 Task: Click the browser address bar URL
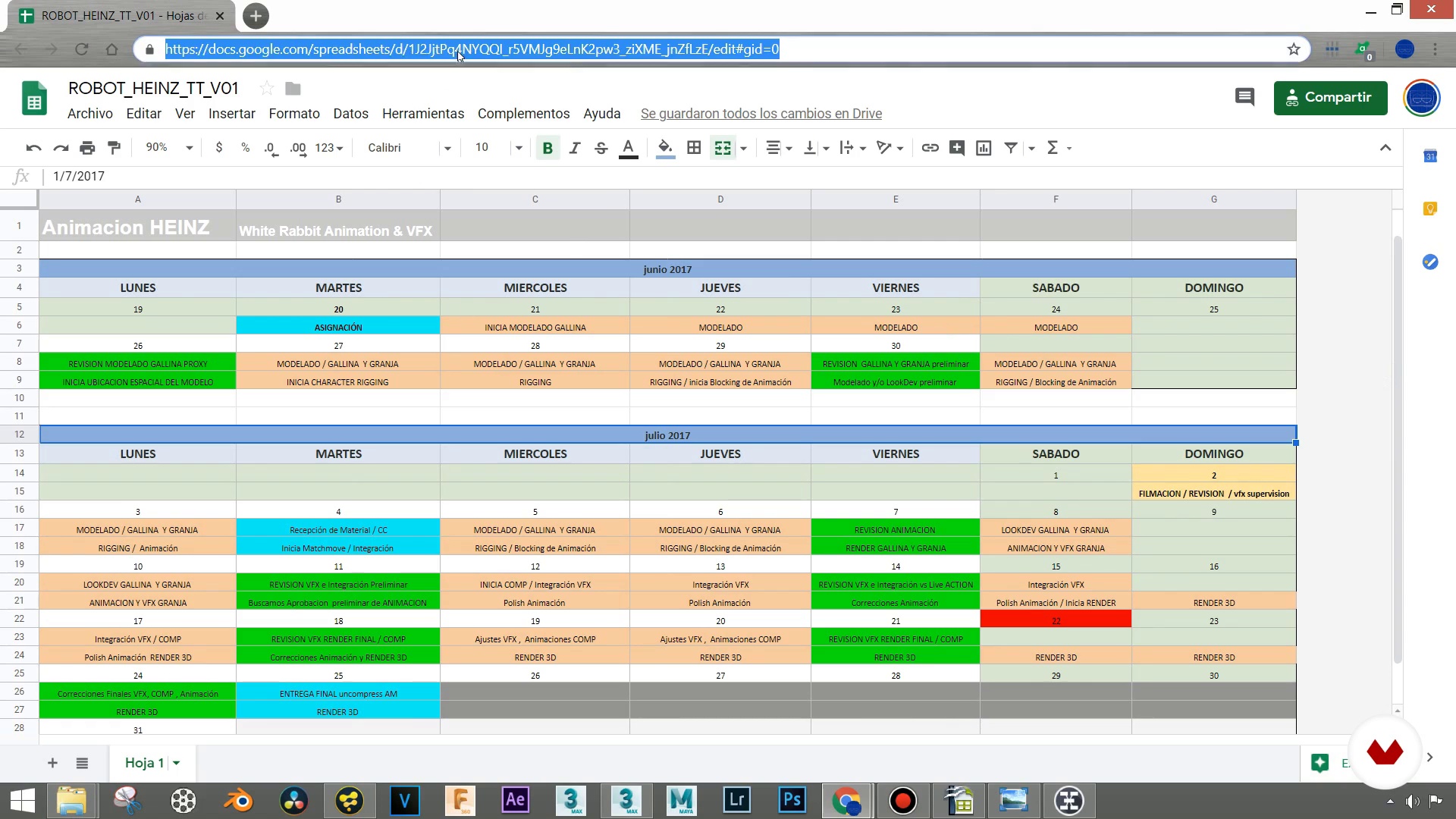point(472,49)
